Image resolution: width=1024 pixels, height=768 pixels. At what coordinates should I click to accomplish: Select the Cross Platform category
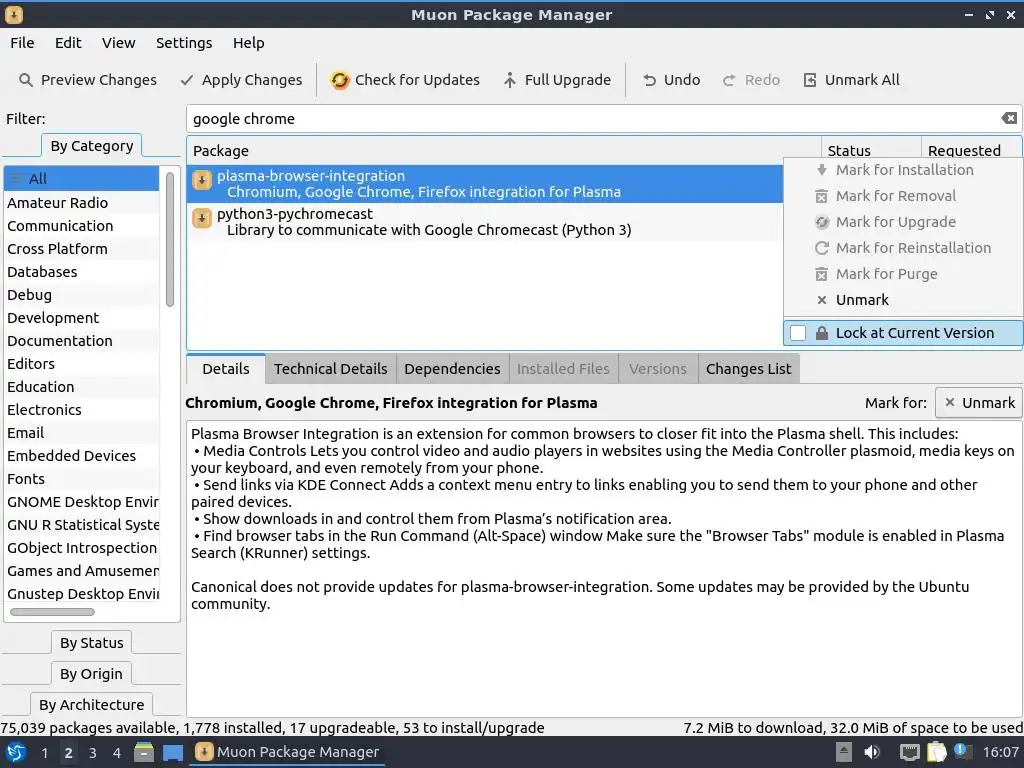pos(81,249)
